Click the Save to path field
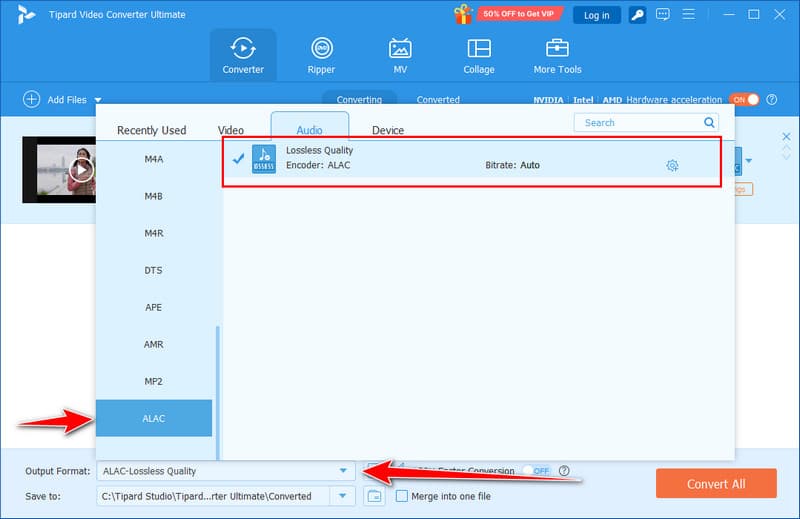This screenshot has height=519, width=800. tap(213, 496)
